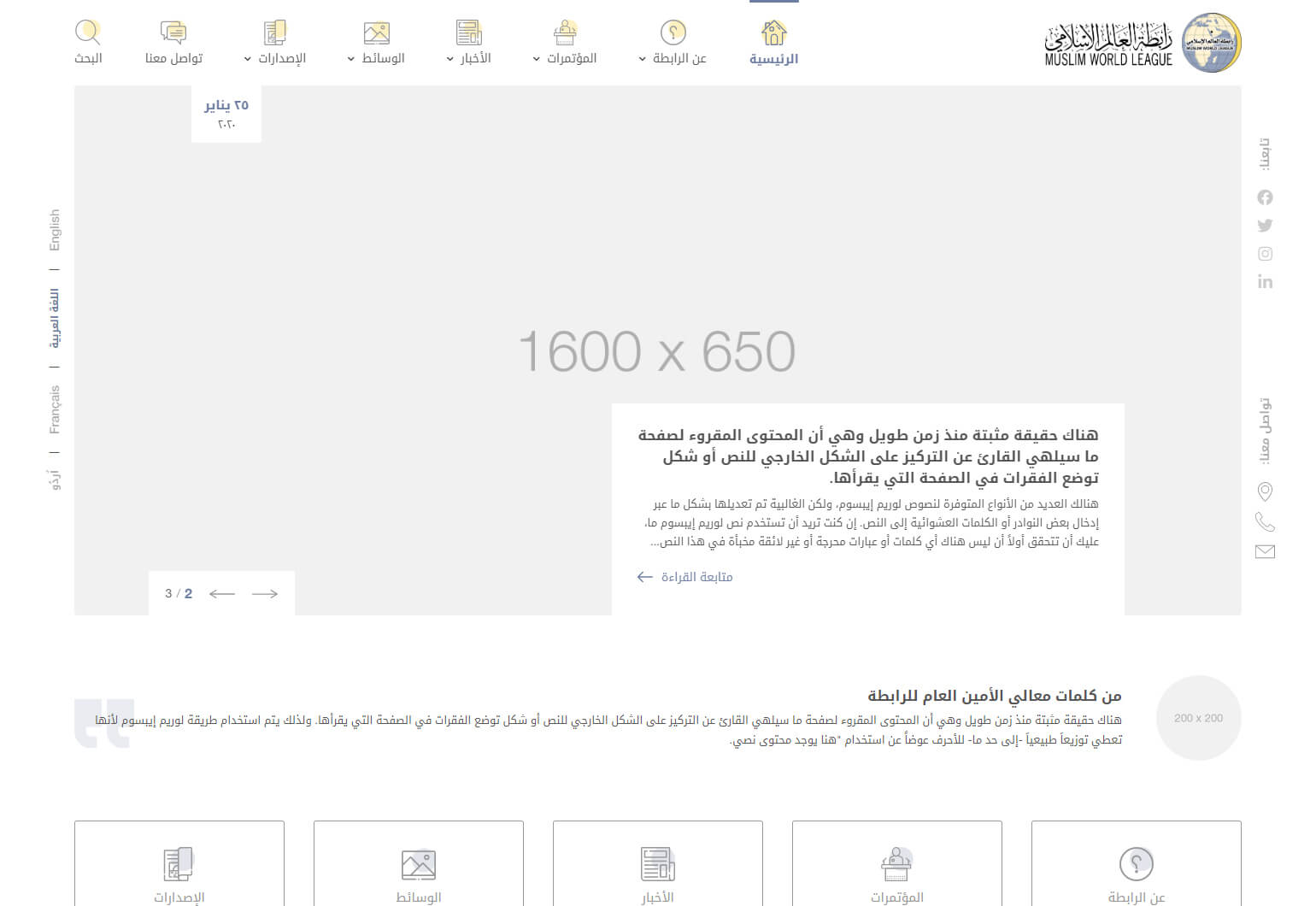
Task: Click the Facebook icon in the follow-us sidebar
Action: click(1265, 197)
